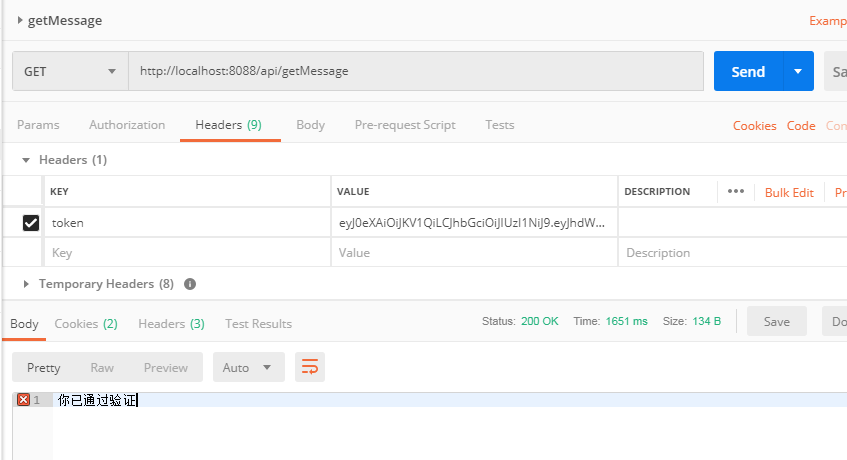Click the 200 OK status text
The width and height of the screenshot is (847, 460).
tap(540, 321)
